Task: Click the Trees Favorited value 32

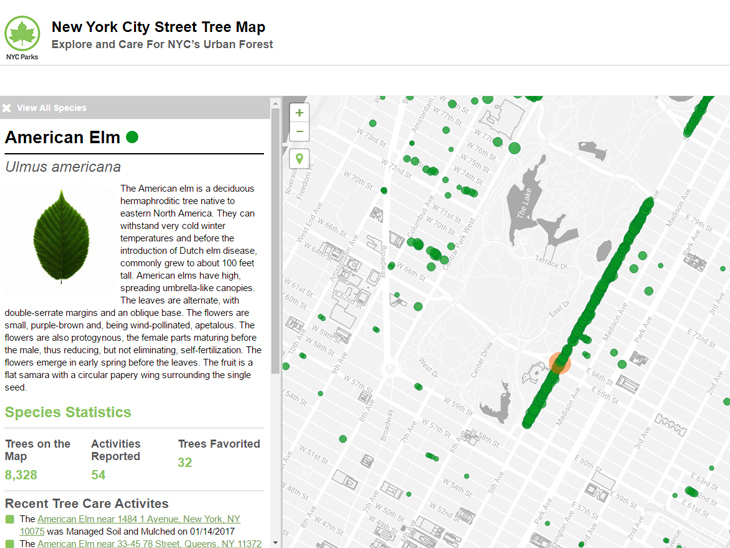Action: (185, 462)
